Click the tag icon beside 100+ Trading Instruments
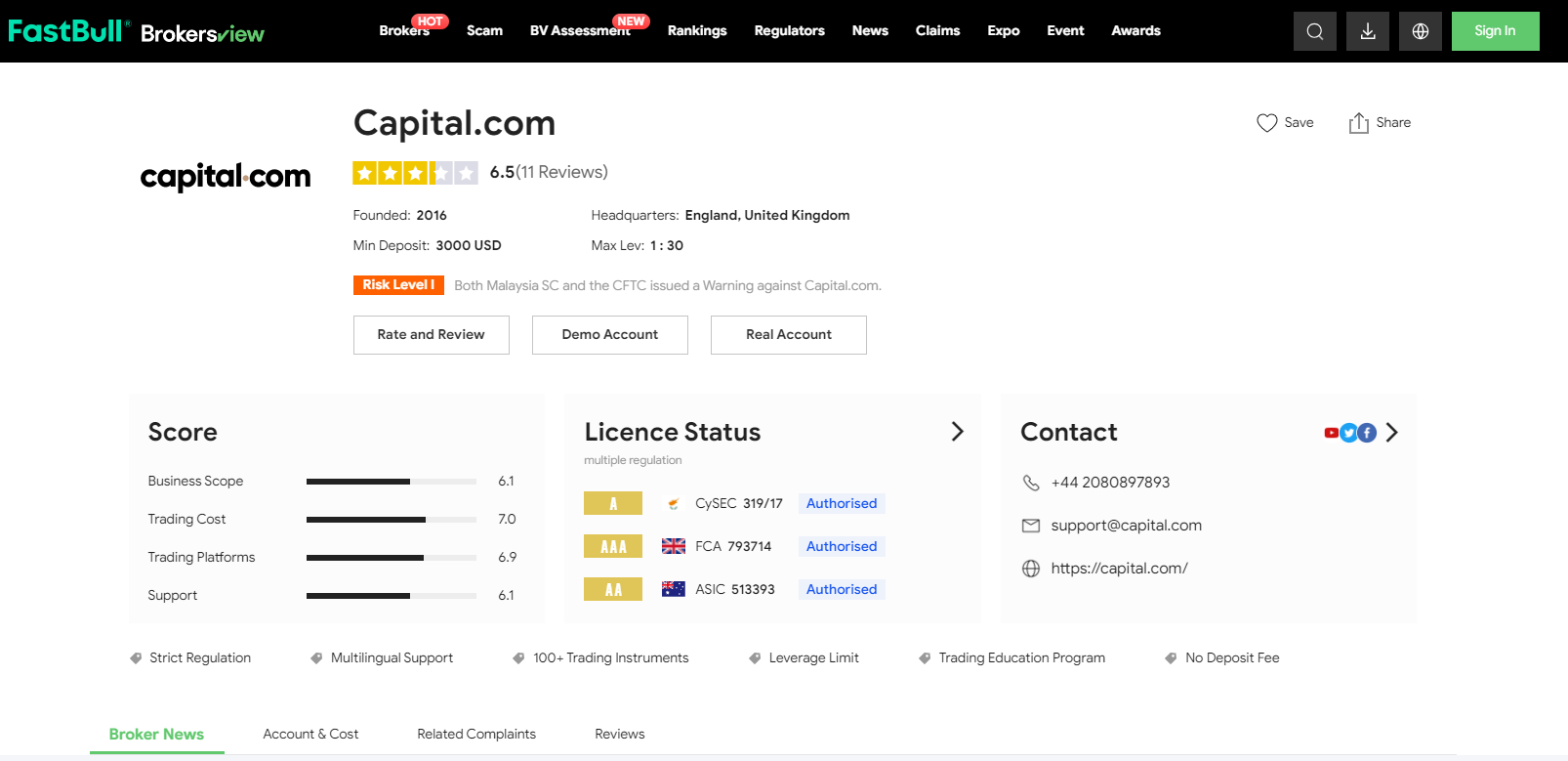Image resolution: width=1568 pixels, height=761 pixels. click(x=519, y=658)
